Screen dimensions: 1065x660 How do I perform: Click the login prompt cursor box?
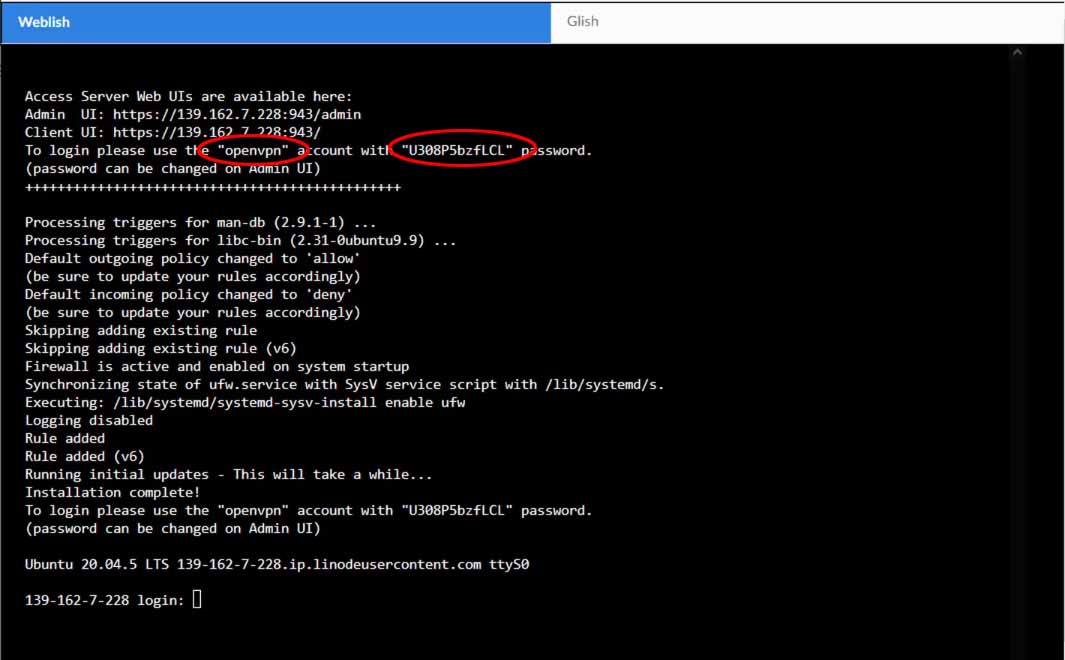pyautogui.click(x=197, y=599)
